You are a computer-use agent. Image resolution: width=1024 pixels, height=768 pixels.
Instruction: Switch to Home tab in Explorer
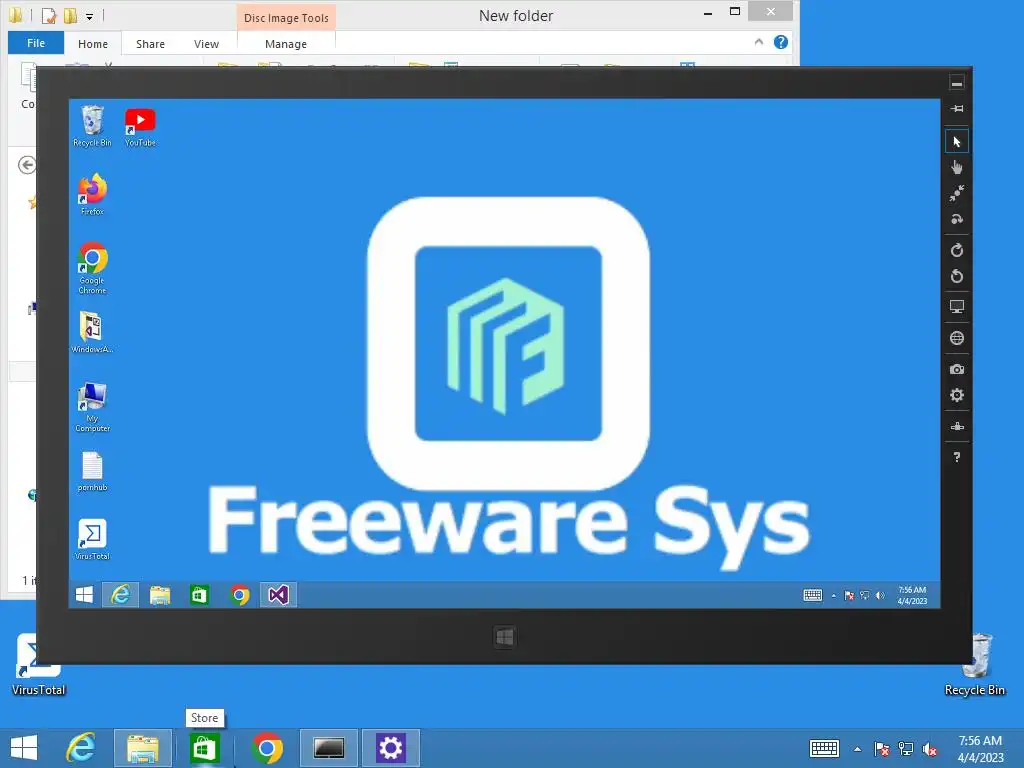pos(93,44)
